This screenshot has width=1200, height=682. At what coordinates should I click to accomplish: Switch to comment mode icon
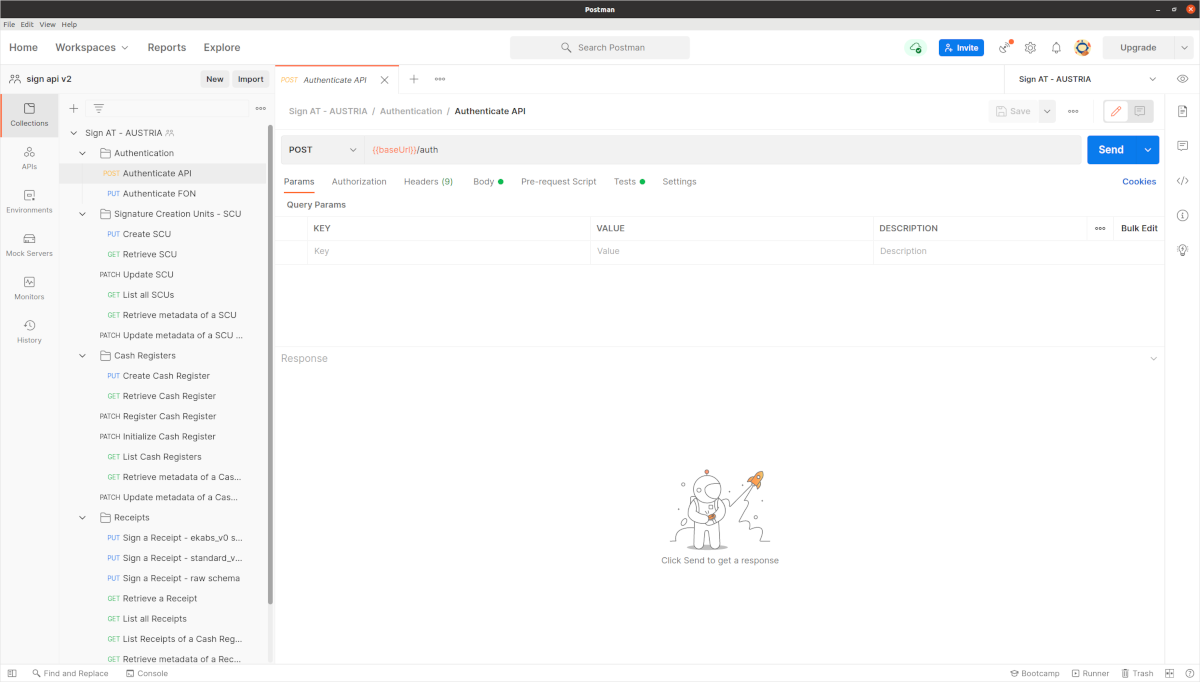click(1140, 111)
